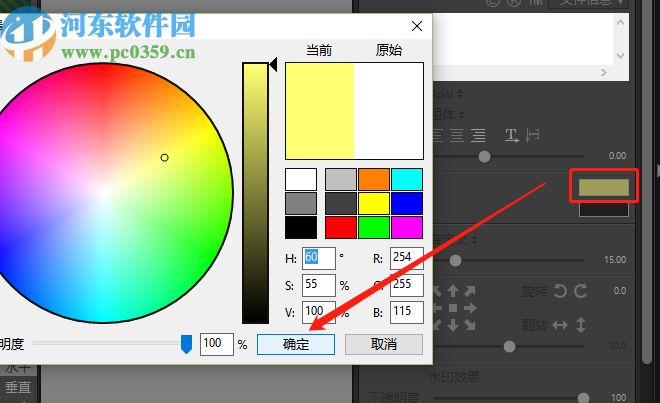660x403 pixels.
Task: Pick the black preset swatch
Action: pos(301,227)
